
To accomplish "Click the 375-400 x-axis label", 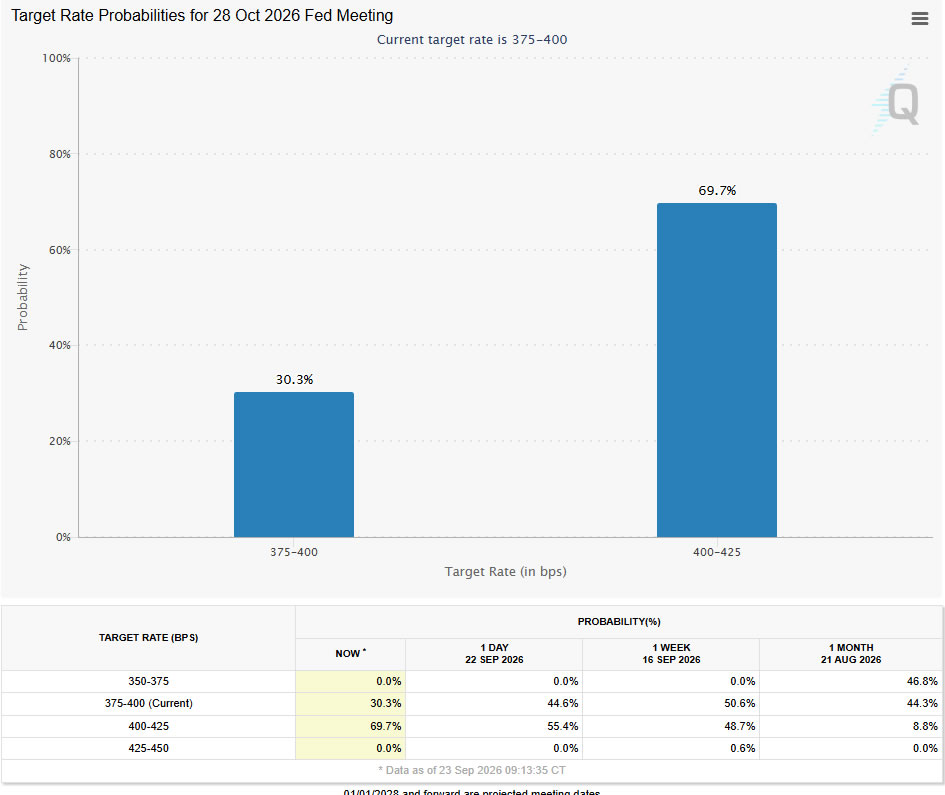I will click(294, 552).
